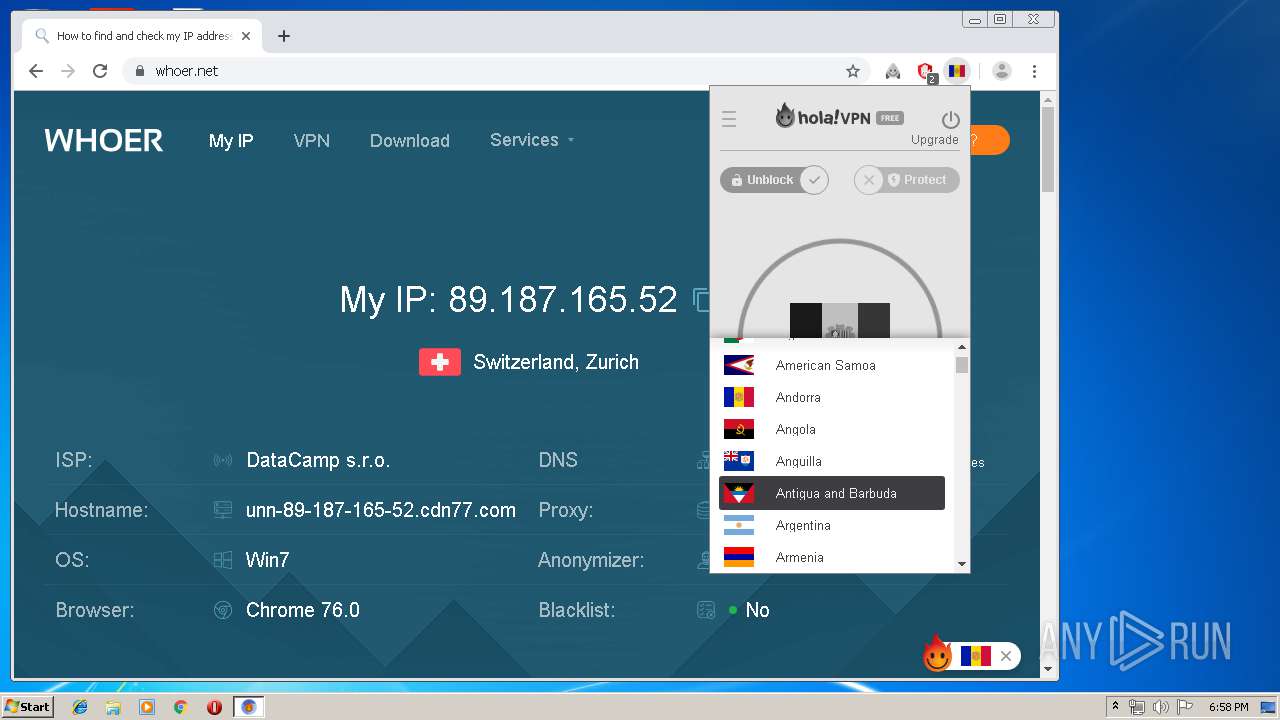Viewport: 1280px width, 720px height.
Task: Click the gray extension icon beside star
Action: pos(893,71)
